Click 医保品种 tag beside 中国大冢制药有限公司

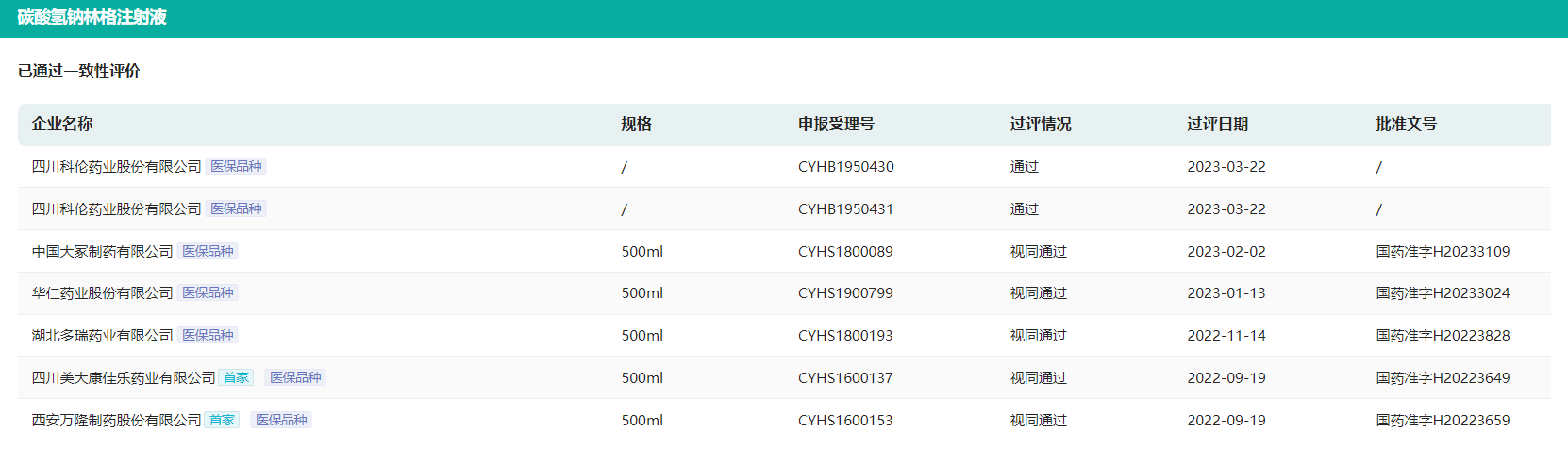tap(208, 251)
